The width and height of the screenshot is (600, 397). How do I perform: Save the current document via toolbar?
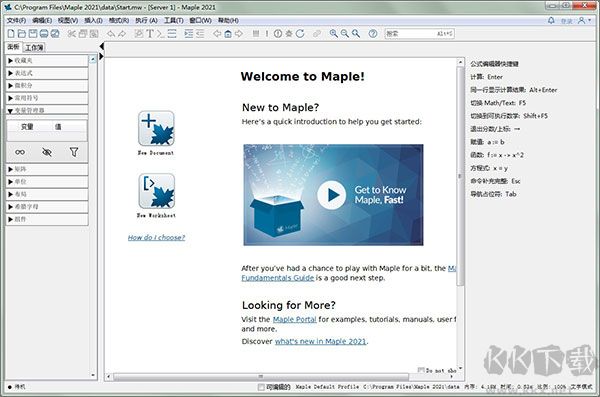pos(33,34)
